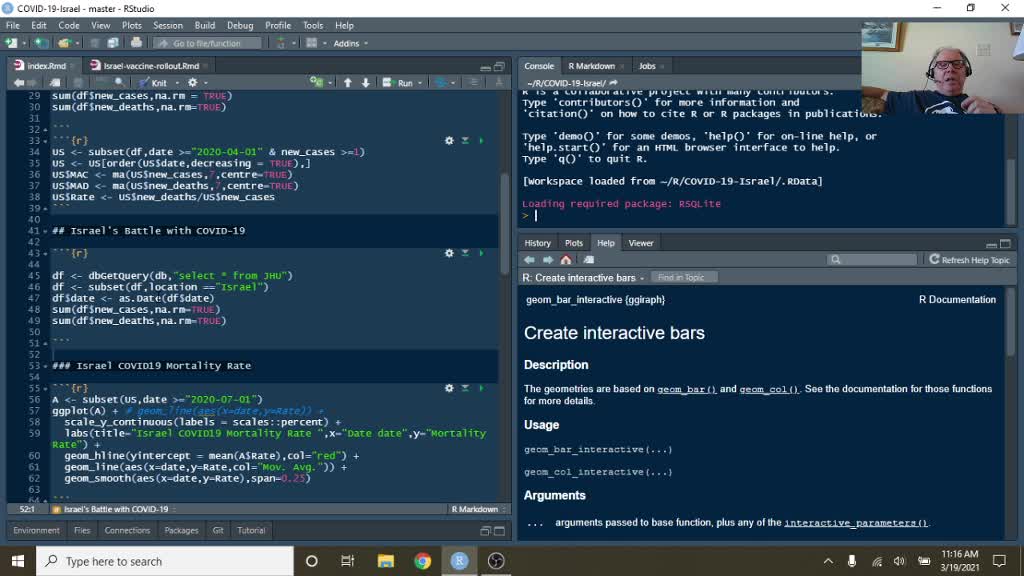The height and width of the screenshot is (576, 1024).
Task: Expand the Run button dropdown arrow
Action: [420, 83]
